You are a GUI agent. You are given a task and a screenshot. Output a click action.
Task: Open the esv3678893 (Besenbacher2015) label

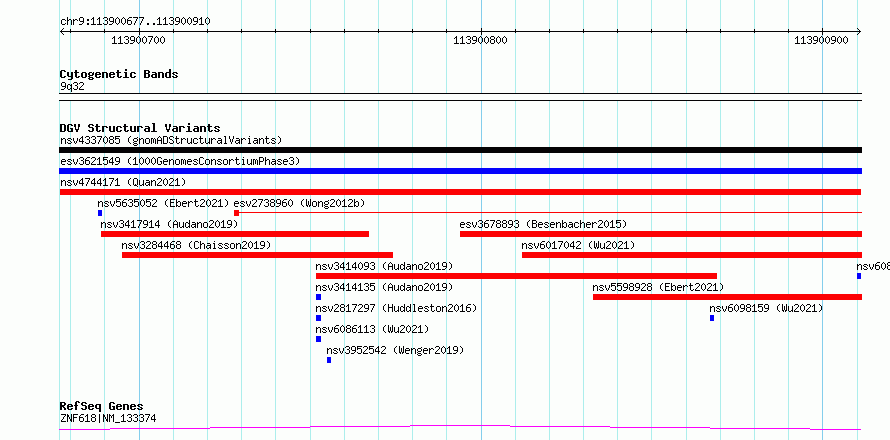543,224
